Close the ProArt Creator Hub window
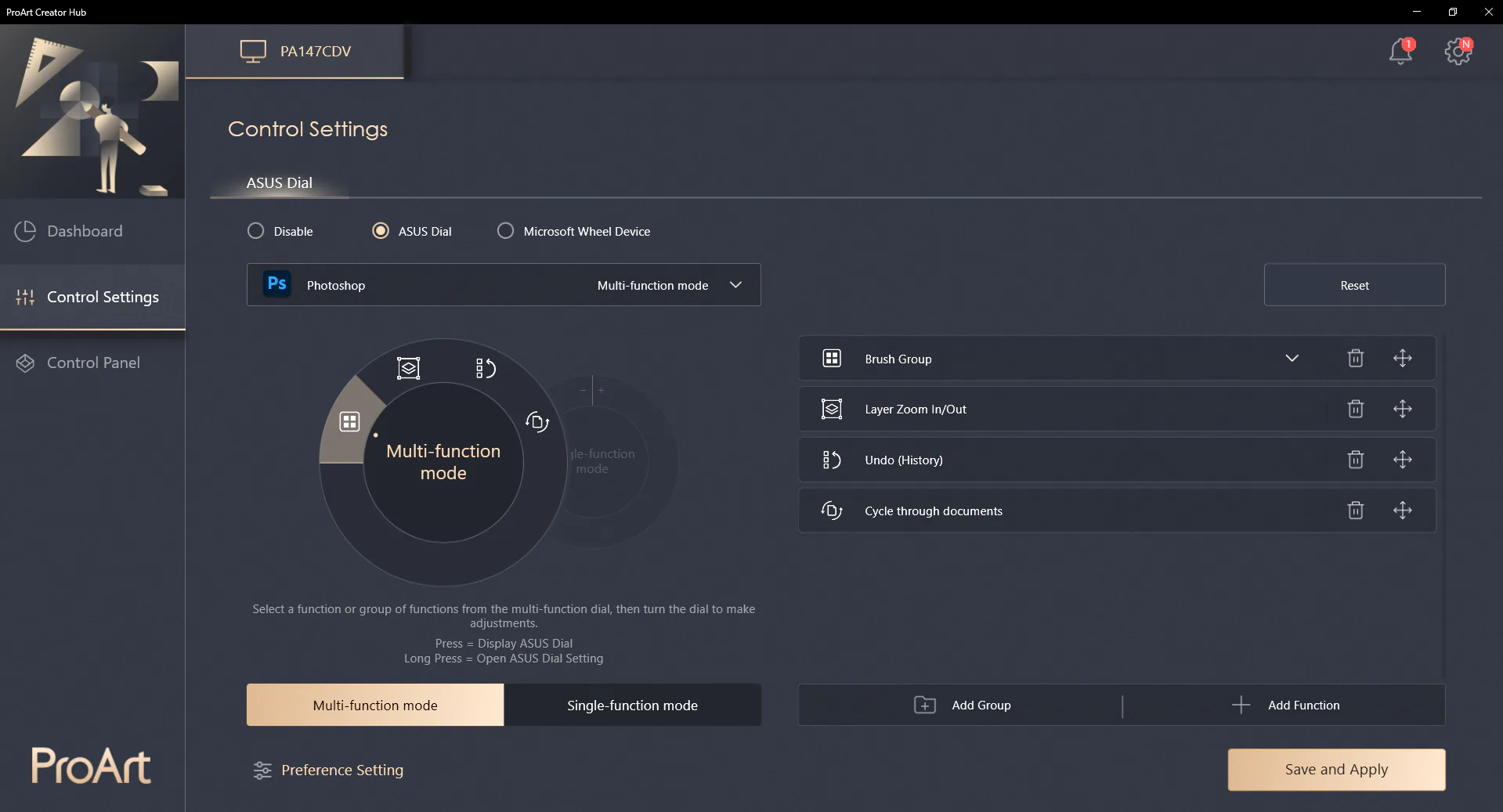The height and width of the screenshot is (812, 1503). pyautogui.click(x=1488, y=12)
